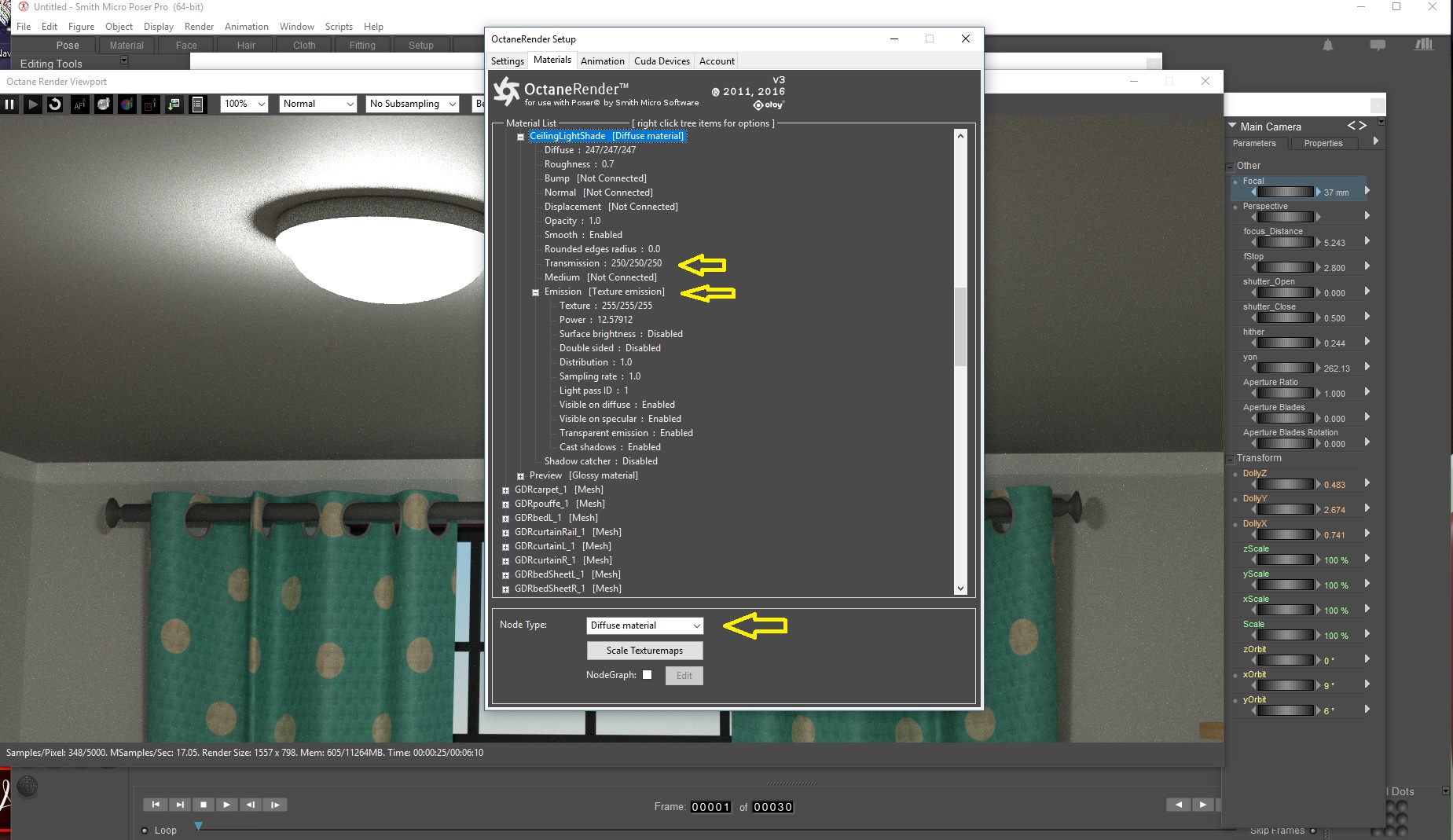The height and width of the screenshot is (840, 1453).
Task: Click the Main Camera previous/next arrows icon
Action: click(1357, 126)
